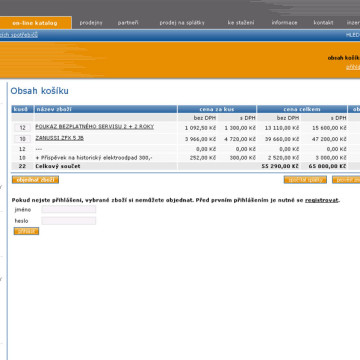Click the Celkový součet row label

pyautogui.click(x=58, y=166)
